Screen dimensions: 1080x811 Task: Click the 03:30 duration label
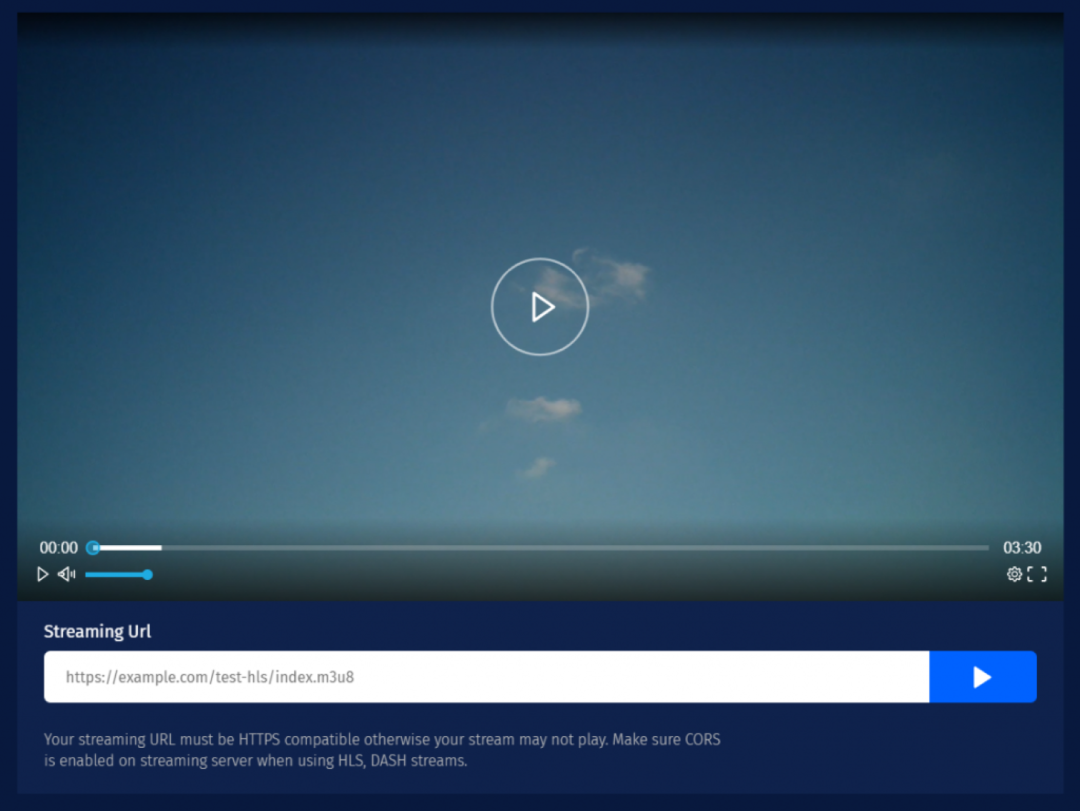(x=1022, y=548)
